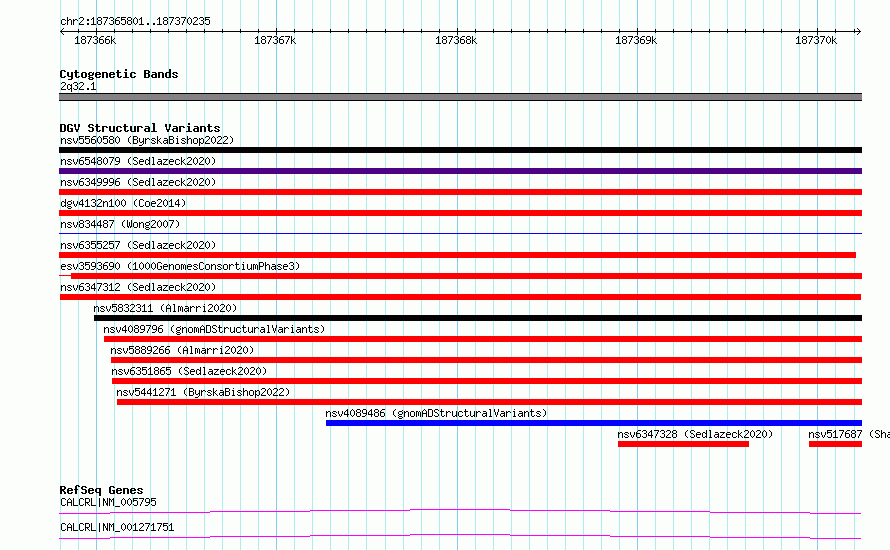The width and height of the screenshot is (890, 550).
Task: Select the black nsv5832311 variant bar
Action: 478,318
